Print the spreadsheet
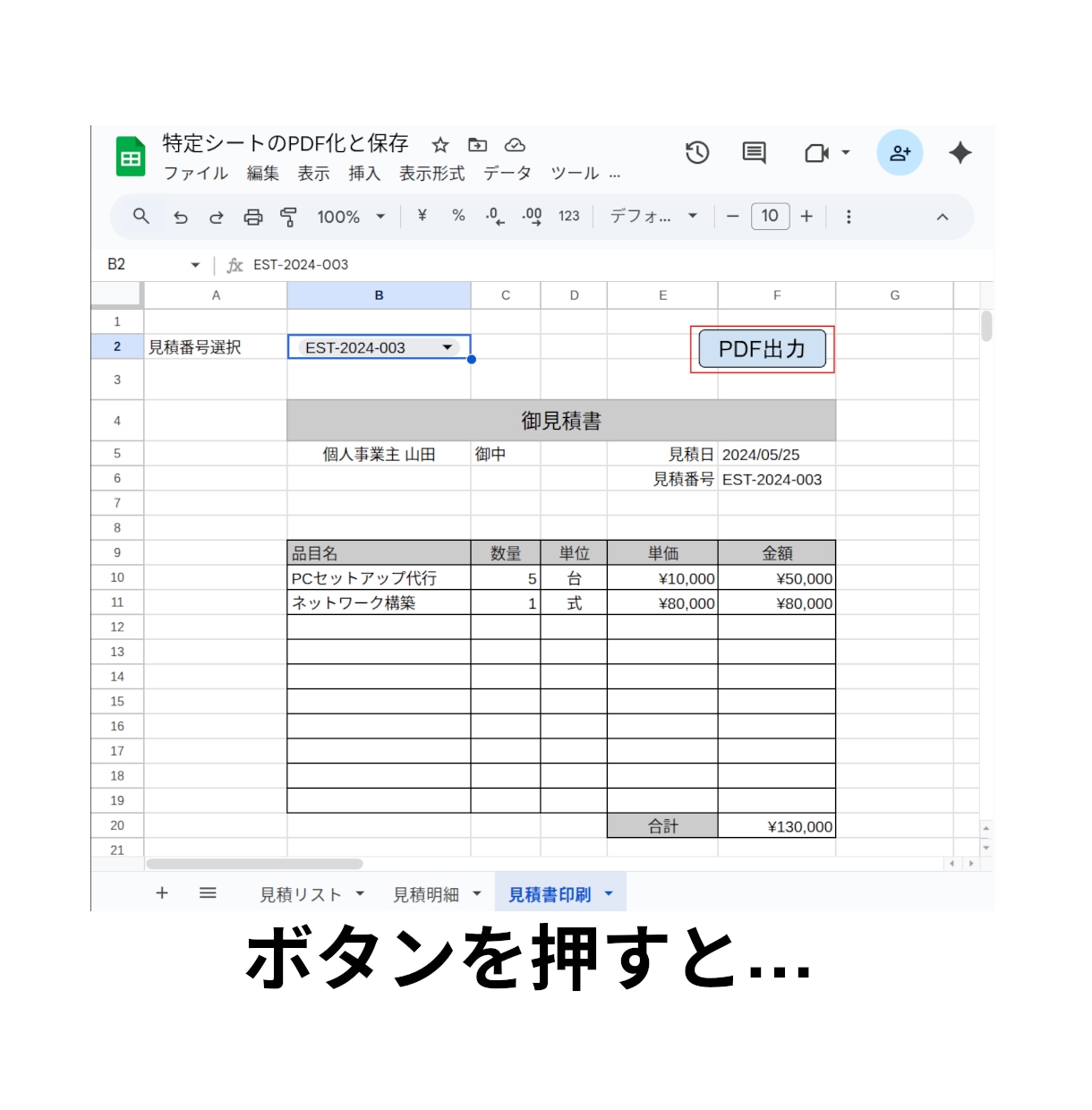Image resolution: width=1092 pixels, height=1110 pixels. click(253, 217)
